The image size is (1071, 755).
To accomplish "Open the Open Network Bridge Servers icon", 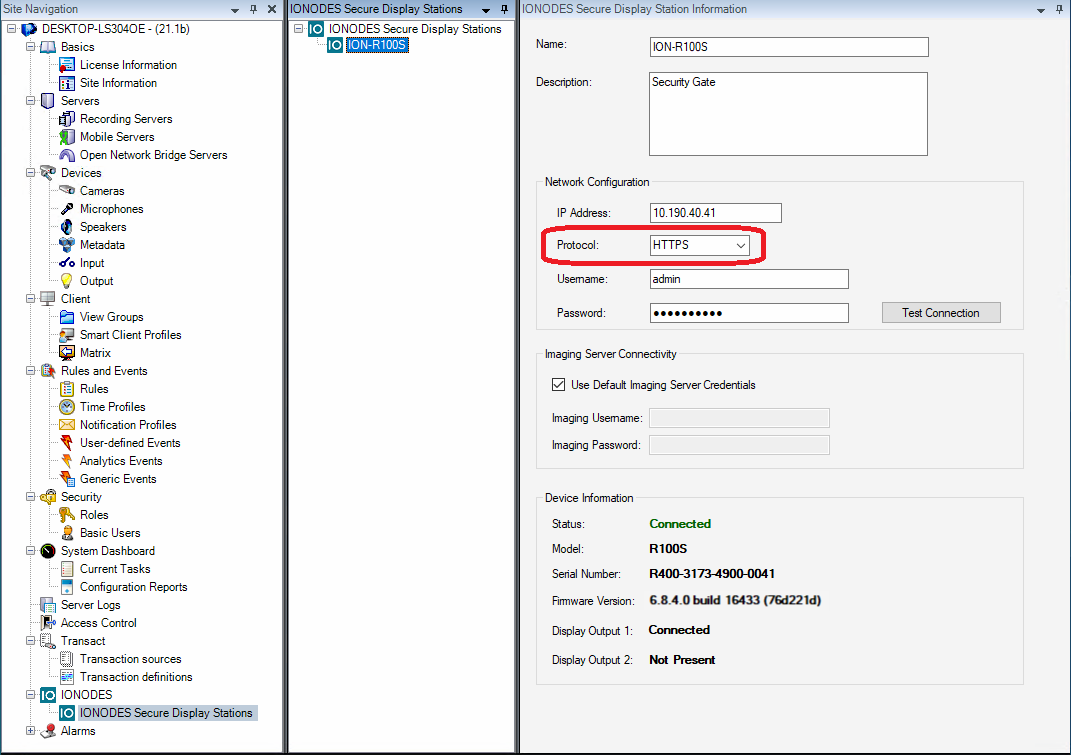I will 67,155.
